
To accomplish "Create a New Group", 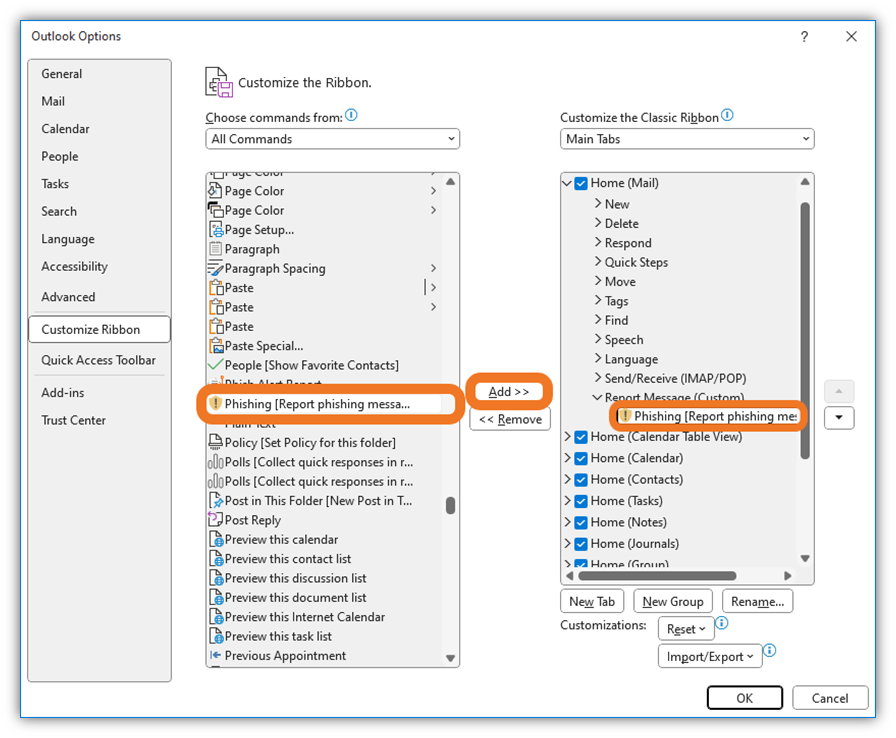I will pyautogui.click(x=673, y=601).
